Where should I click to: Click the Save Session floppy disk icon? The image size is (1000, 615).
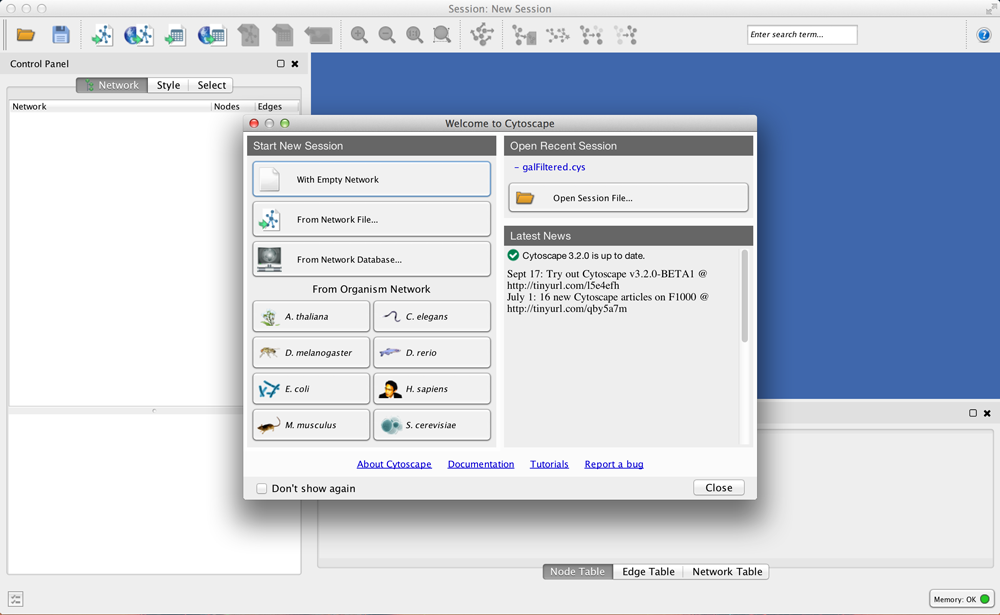(x=61, y=35)
